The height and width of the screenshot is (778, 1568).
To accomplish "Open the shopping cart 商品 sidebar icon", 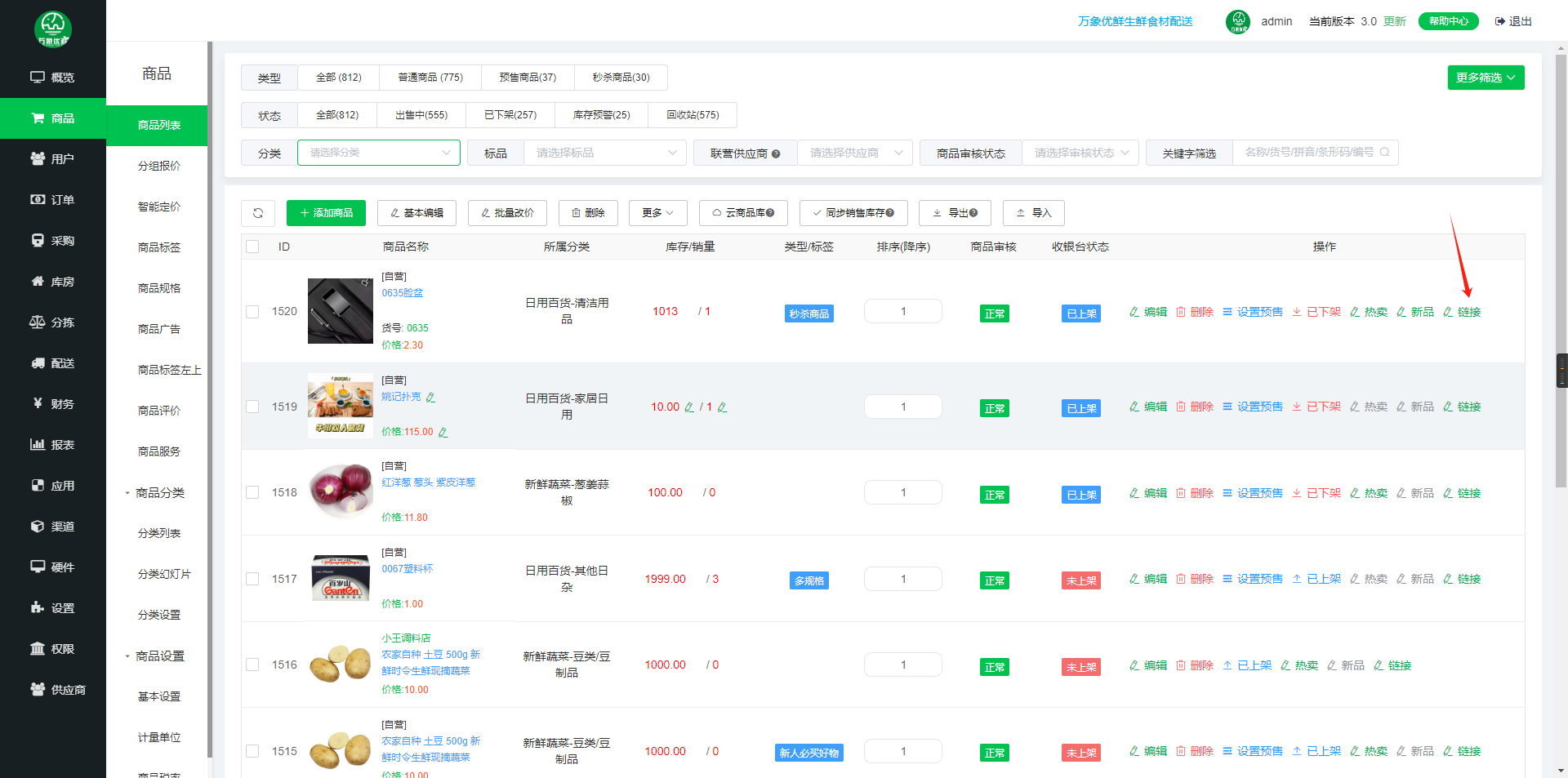I will click(x=38, y=118).
